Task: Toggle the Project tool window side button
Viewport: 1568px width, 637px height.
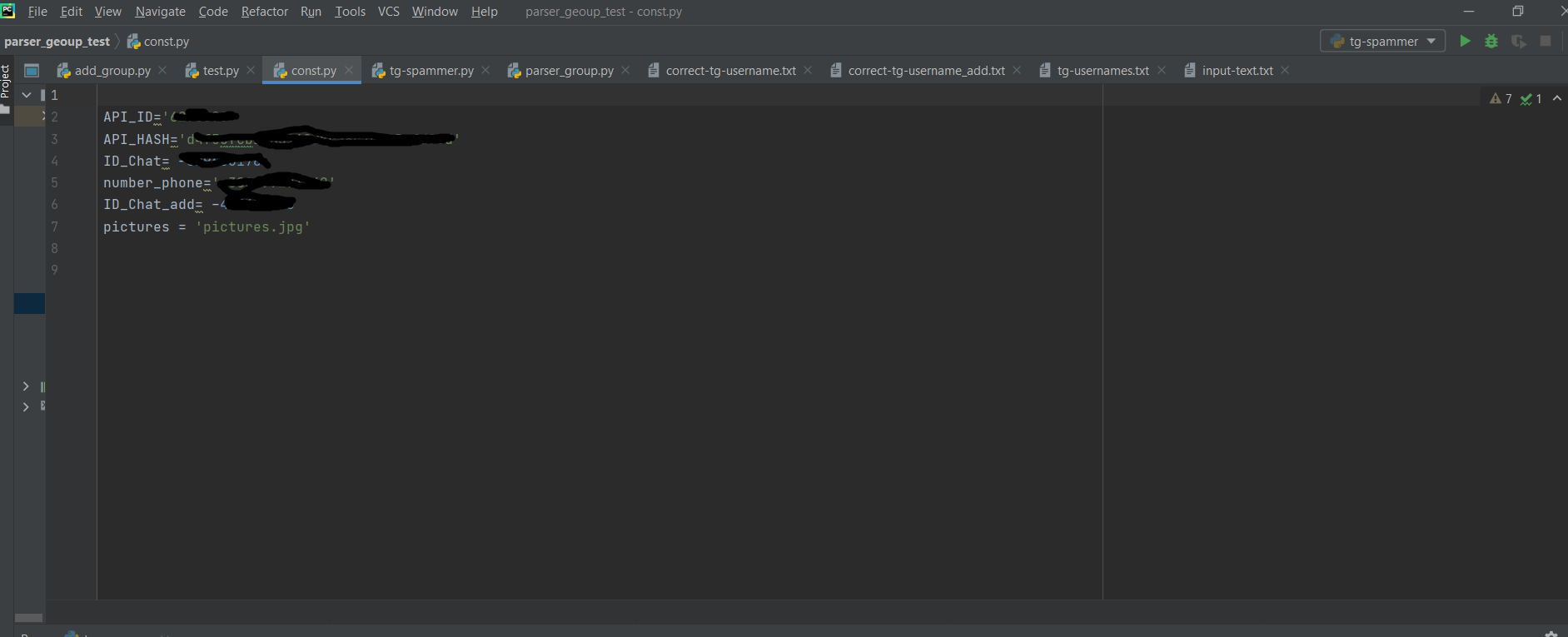Action: [x=6, y=89]
